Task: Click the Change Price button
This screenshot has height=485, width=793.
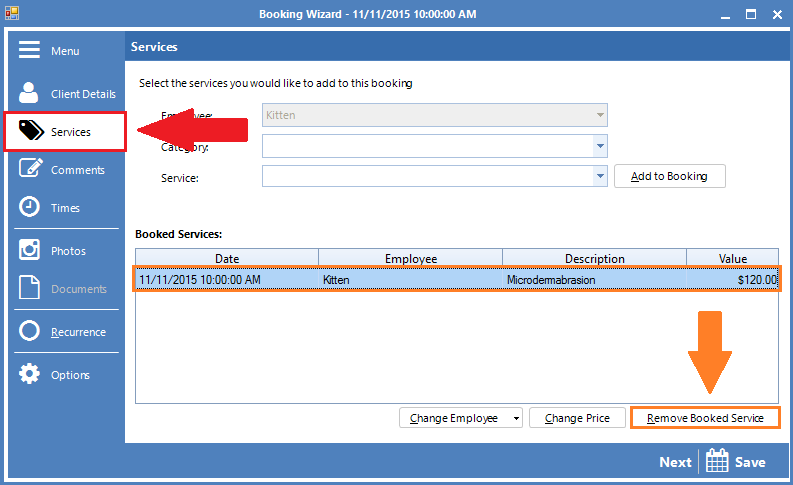Action: (577, 418)
